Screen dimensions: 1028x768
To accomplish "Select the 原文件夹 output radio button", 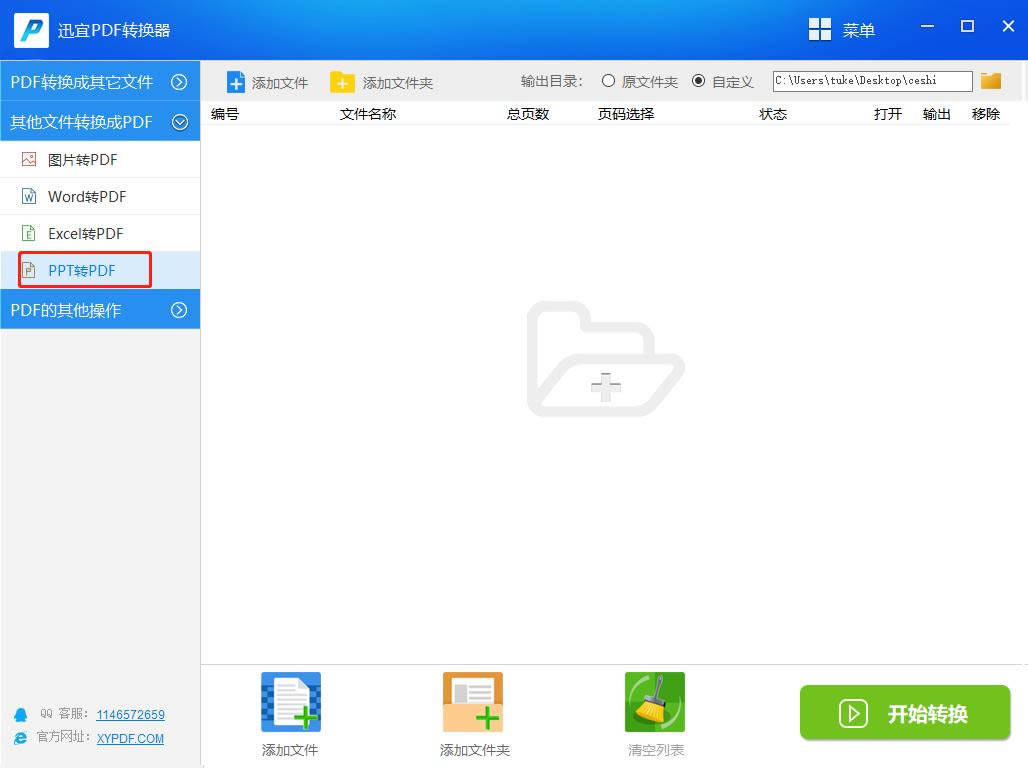I will (x=608, y=81).
